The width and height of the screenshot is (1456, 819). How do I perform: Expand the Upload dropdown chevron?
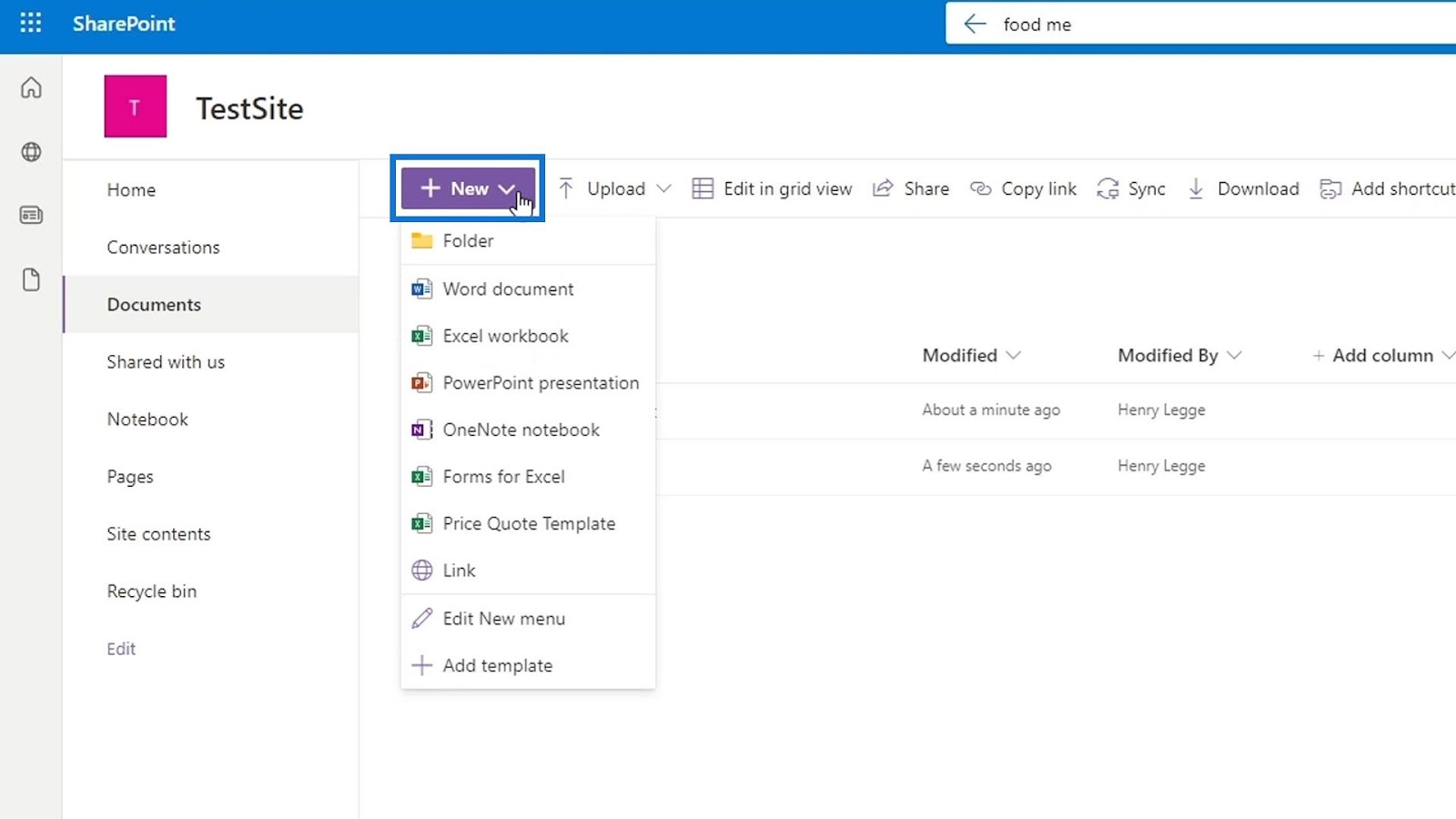pyautogui.click(x=663, y=188)
